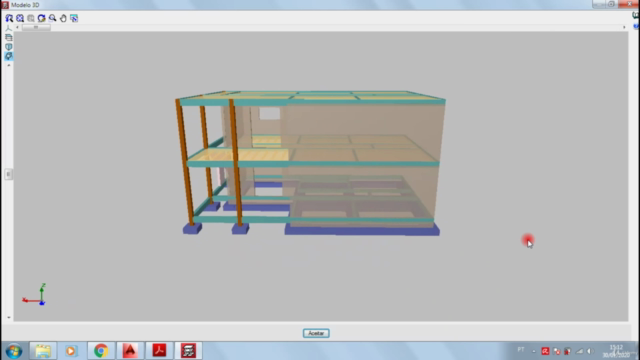This screenshot has height=360, width=640.
Task: Click the down arrow at bottom of left sidebar
Action: [9, 317]
